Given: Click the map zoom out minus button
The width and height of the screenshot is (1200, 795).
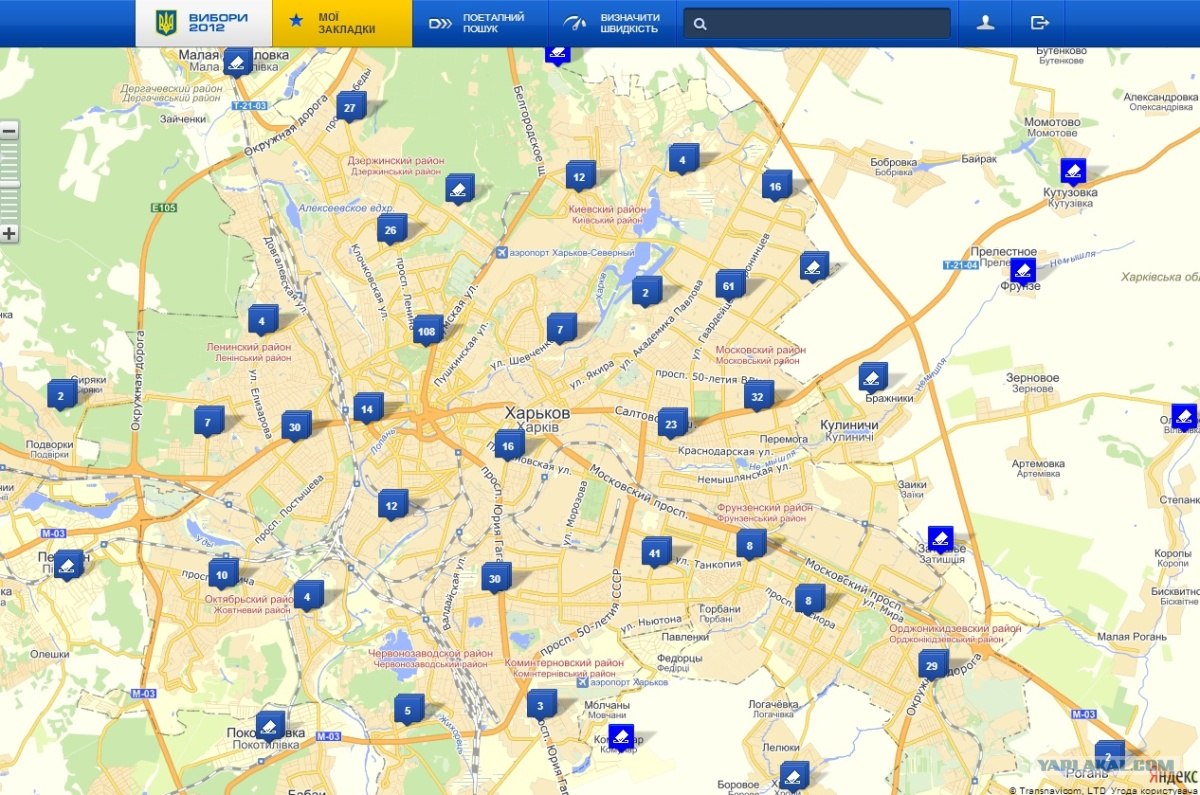Looking at the screenshot, I should tap(9, 131).
